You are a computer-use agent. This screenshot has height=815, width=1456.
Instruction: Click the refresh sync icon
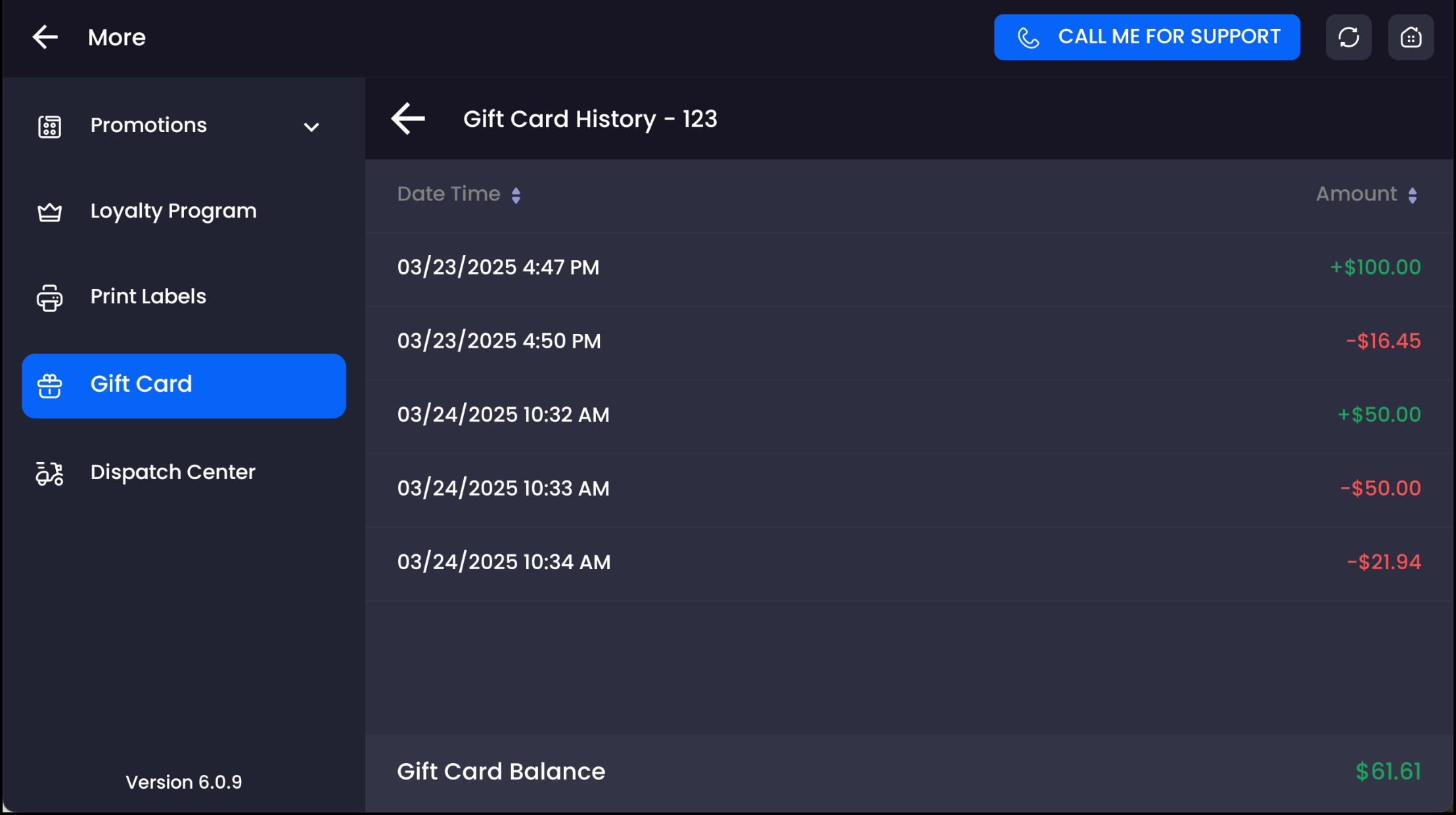pos(1348,37)
